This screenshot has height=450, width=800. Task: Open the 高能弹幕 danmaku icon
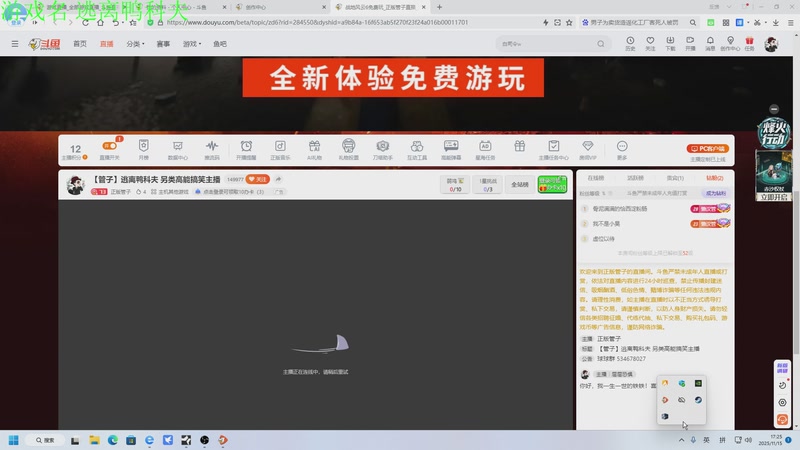tap(451, 150)
